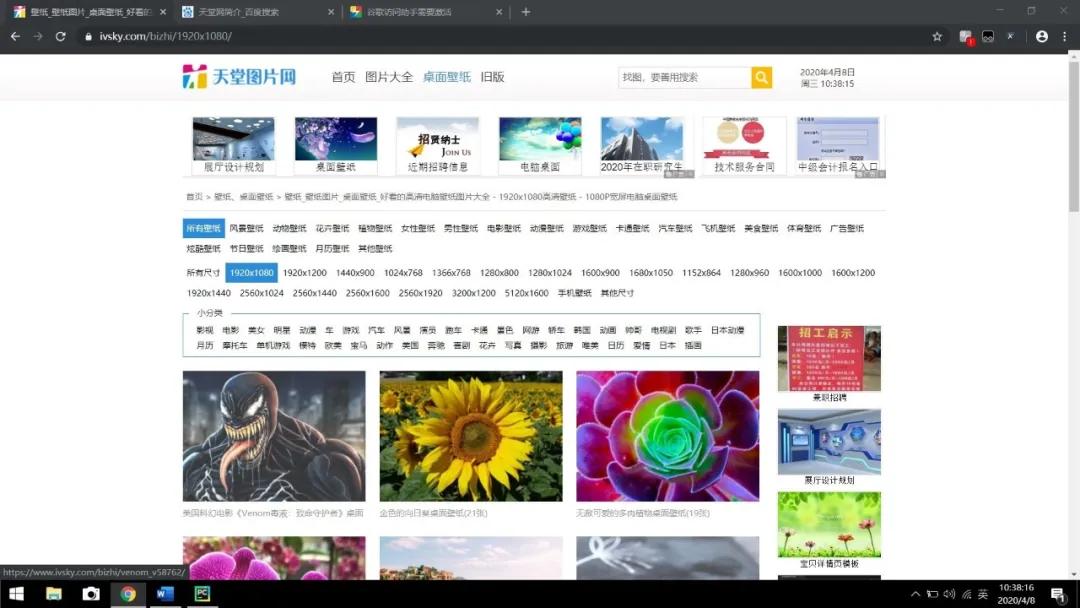Viewport: 1080px width, 608px height.
Task: Select the 1920x1200 resolution filter
Action: tap(303, 272)
